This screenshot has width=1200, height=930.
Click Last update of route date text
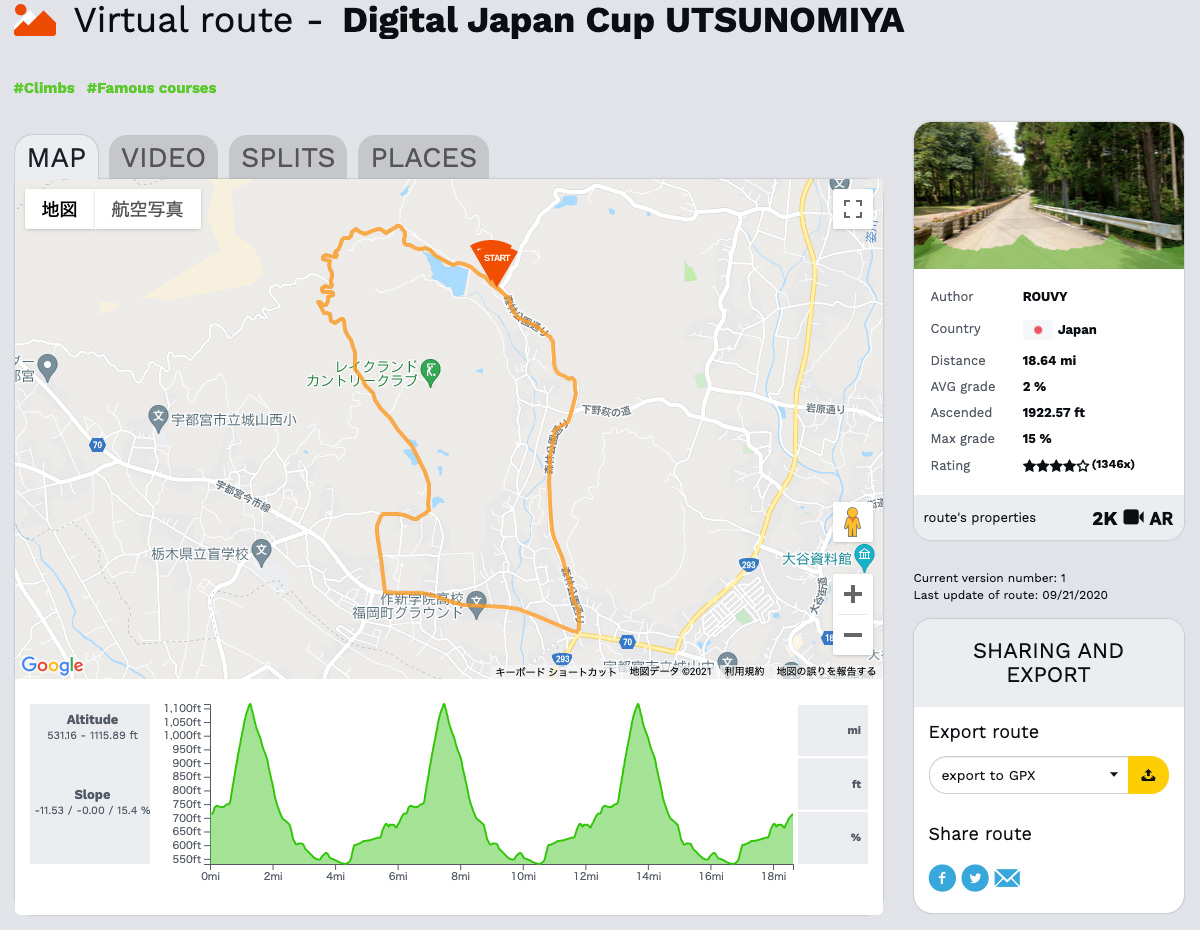click(1011, 595)
